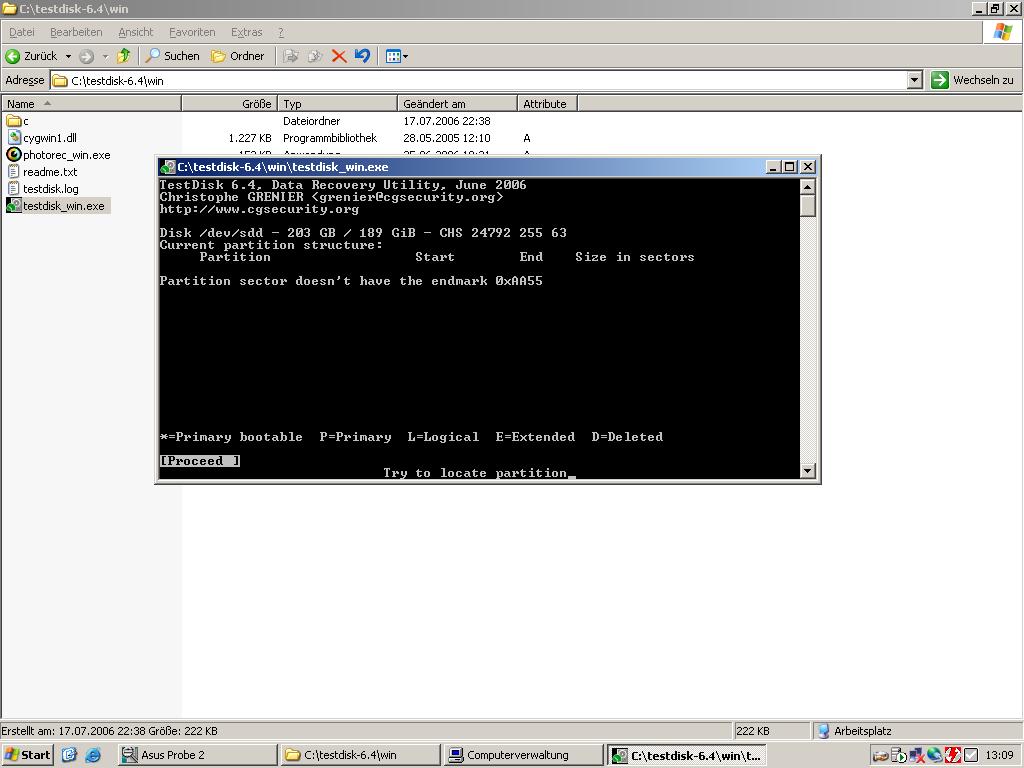Screen dimensions: 1024x768
Task: Open the ? help menu
Action: (281, 32)
